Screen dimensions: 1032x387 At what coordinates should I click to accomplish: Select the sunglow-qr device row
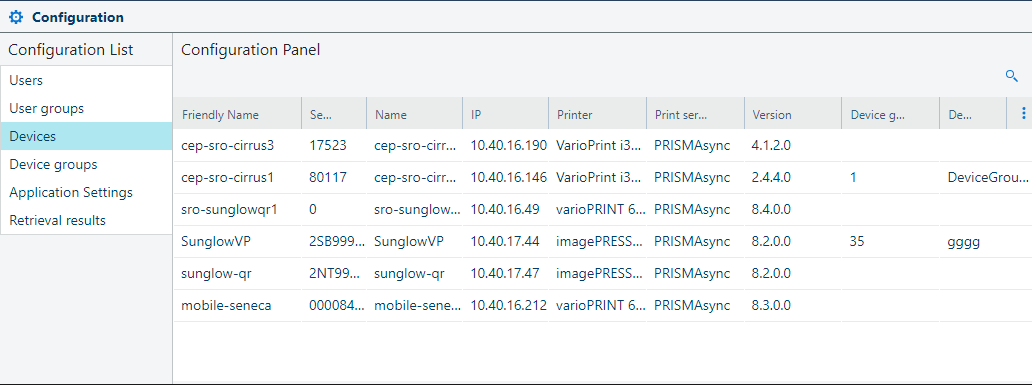pos(602,274)
